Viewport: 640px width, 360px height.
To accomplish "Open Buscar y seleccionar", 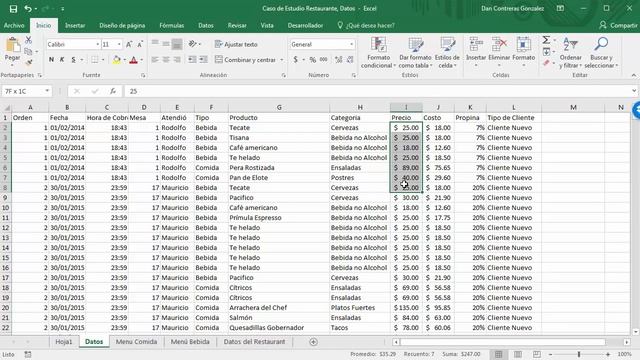I will [x=601, y=52].
